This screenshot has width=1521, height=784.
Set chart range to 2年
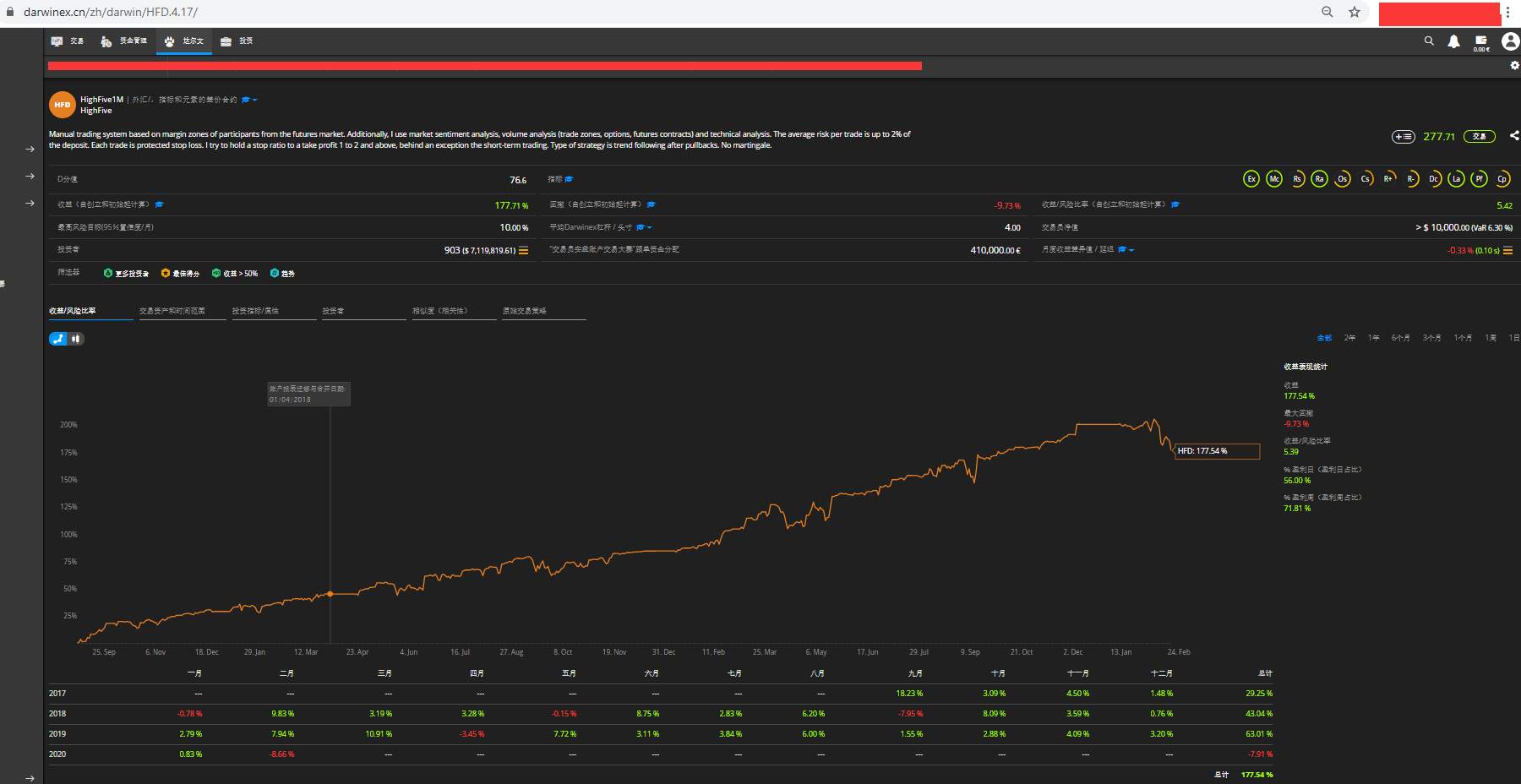tap(1349, 338)
